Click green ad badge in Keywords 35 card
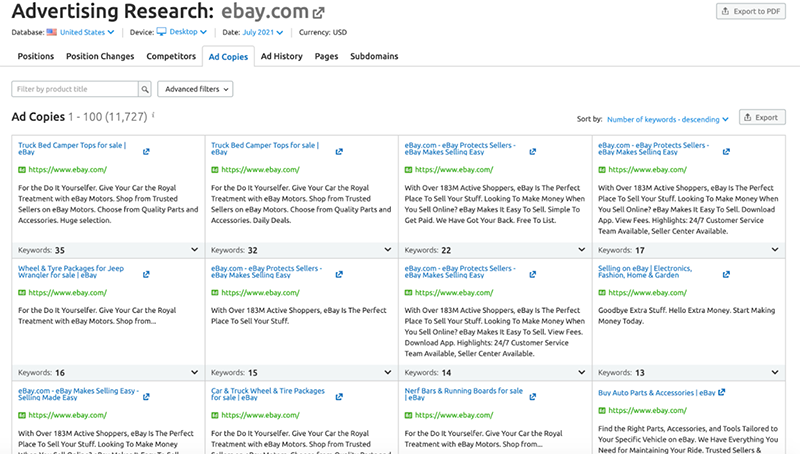 pyautogui.click(x=22, y=170)
